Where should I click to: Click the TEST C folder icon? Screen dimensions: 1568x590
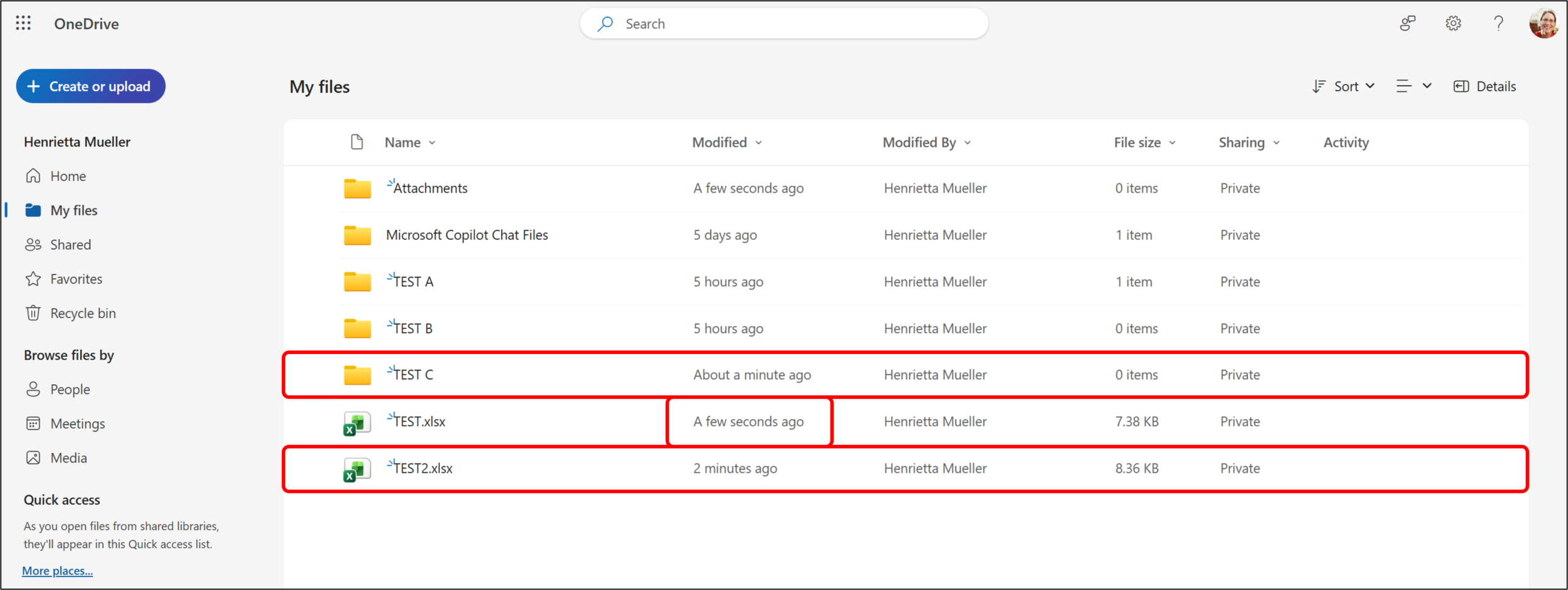pos(357,375)
